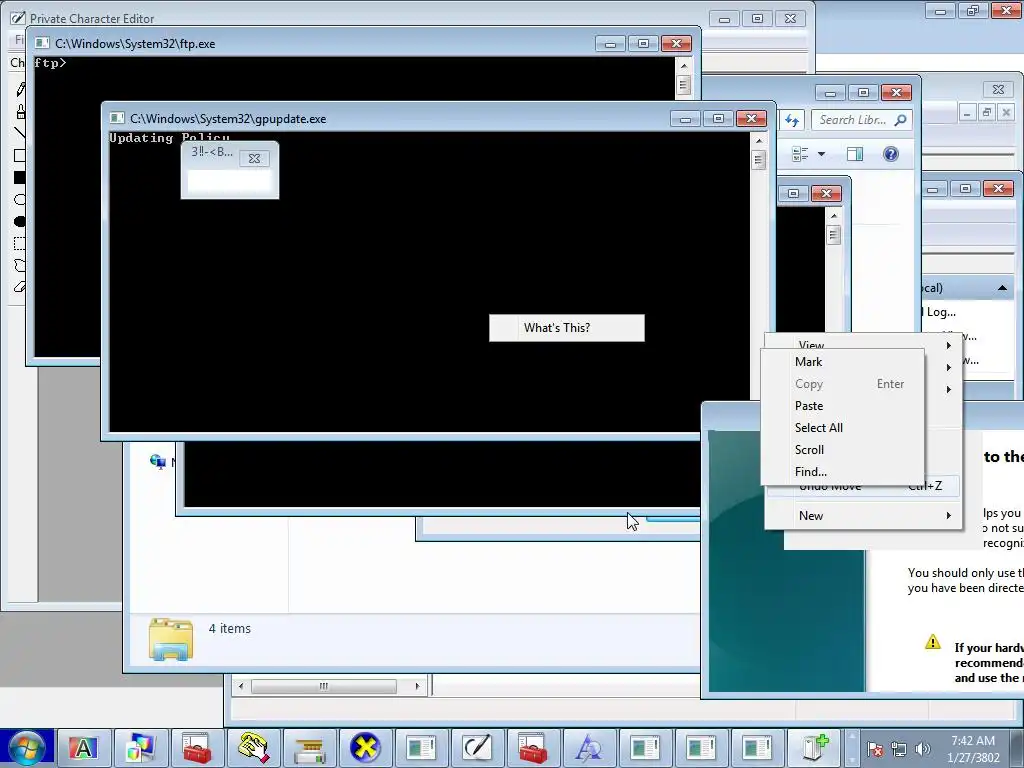Click the Private Character Editor title icon
The width and height of the screenshot is (1024, 768).
coord(18,18)
